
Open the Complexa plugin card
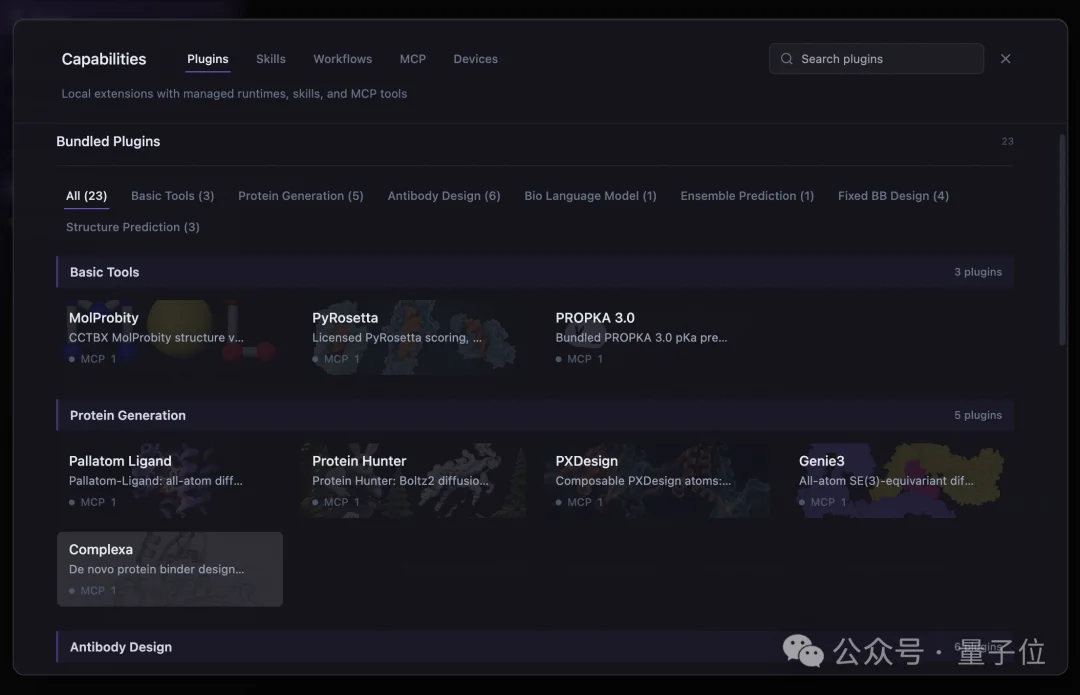pos(169,569)
